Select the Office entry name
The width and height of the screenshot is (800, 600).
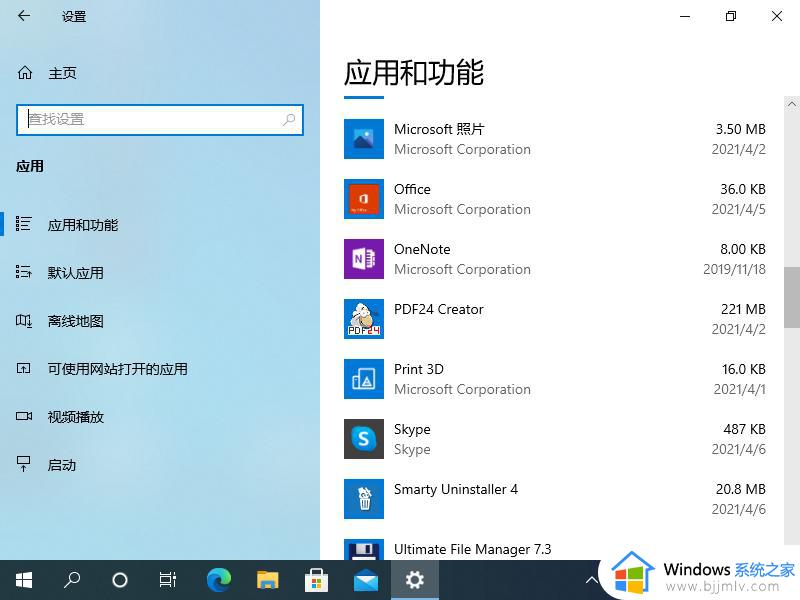412,189
